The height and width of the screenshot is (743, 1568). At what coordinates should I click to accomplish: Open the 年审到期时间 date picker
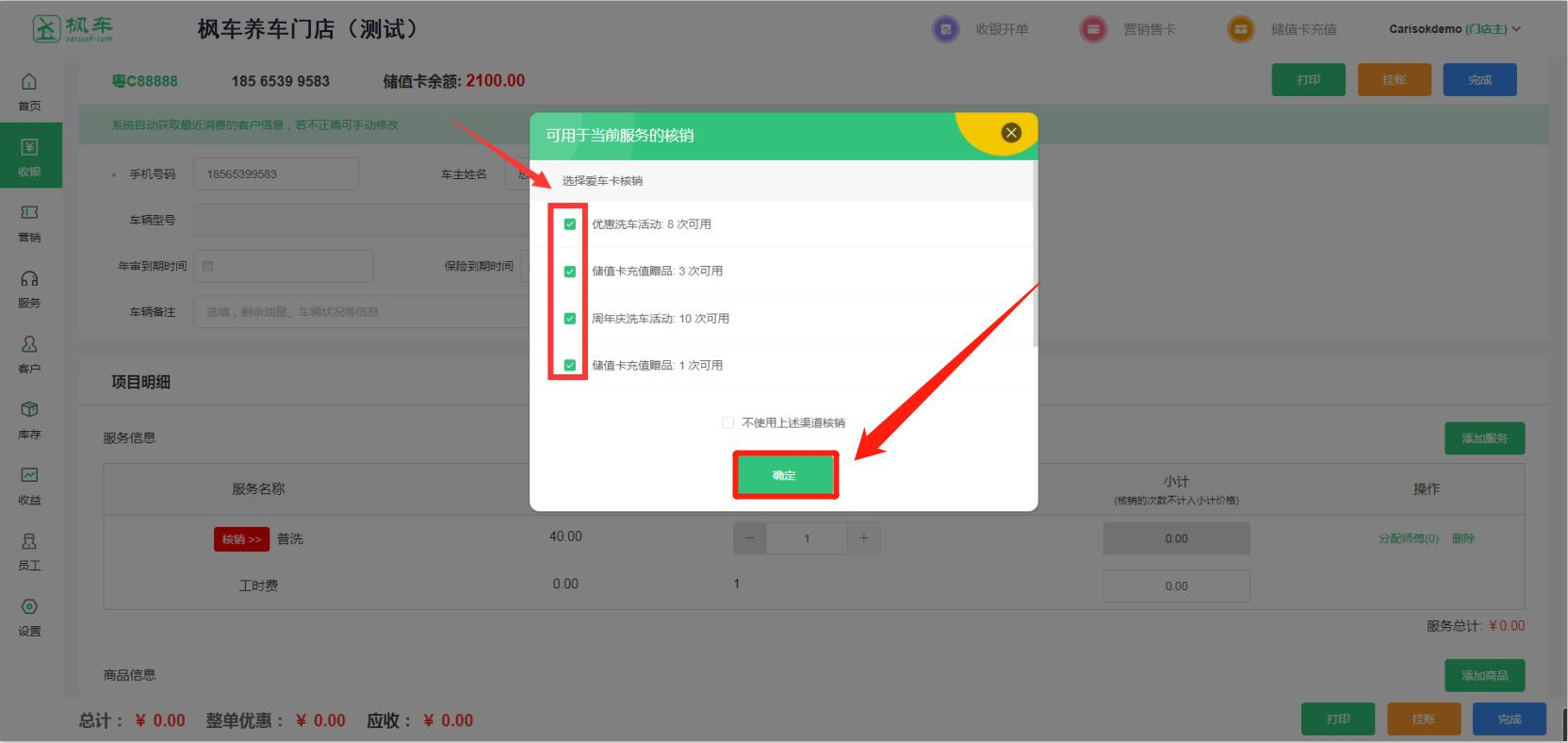click(283, 266)
